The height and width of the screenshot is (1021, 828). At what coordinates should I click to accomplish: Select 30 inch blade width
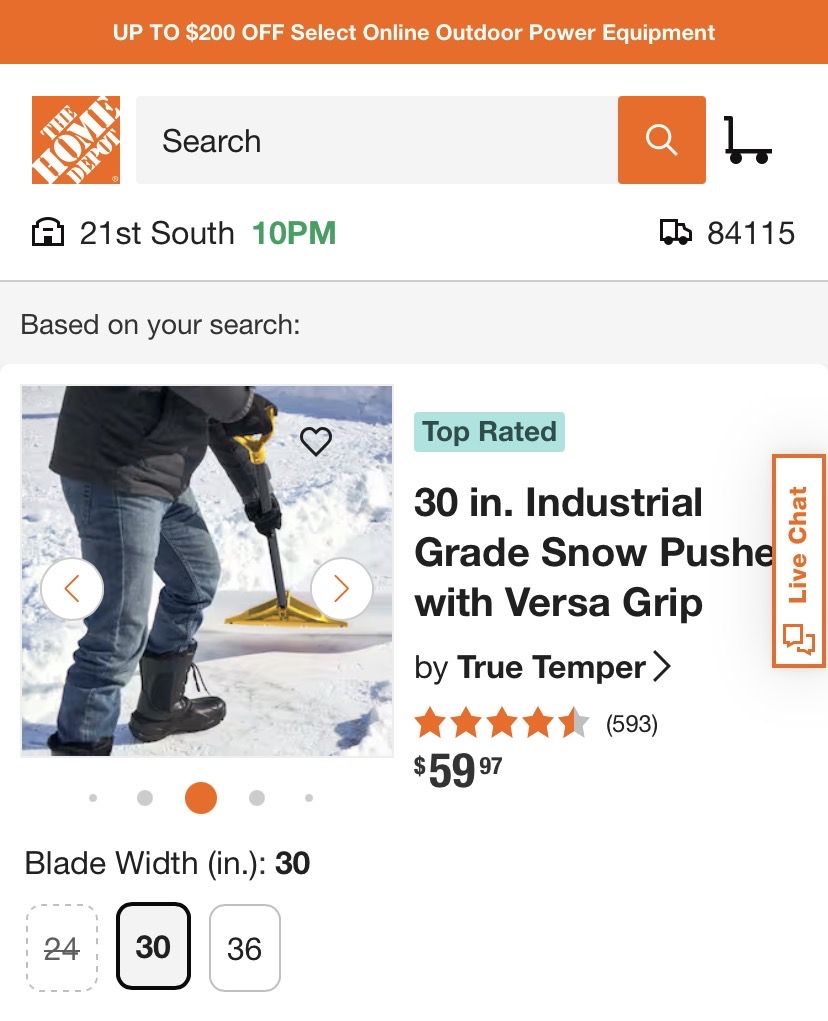(x=153, y=946)
